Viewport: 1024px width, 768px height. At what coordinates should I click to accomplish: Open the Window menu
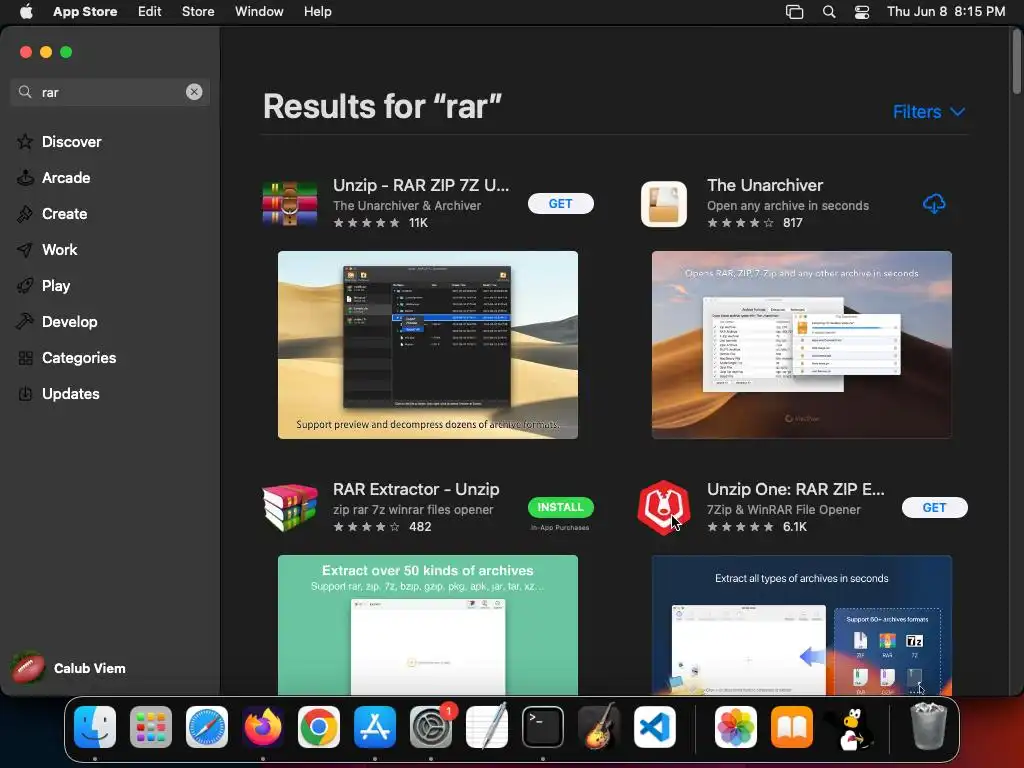[x=259, y=12]
